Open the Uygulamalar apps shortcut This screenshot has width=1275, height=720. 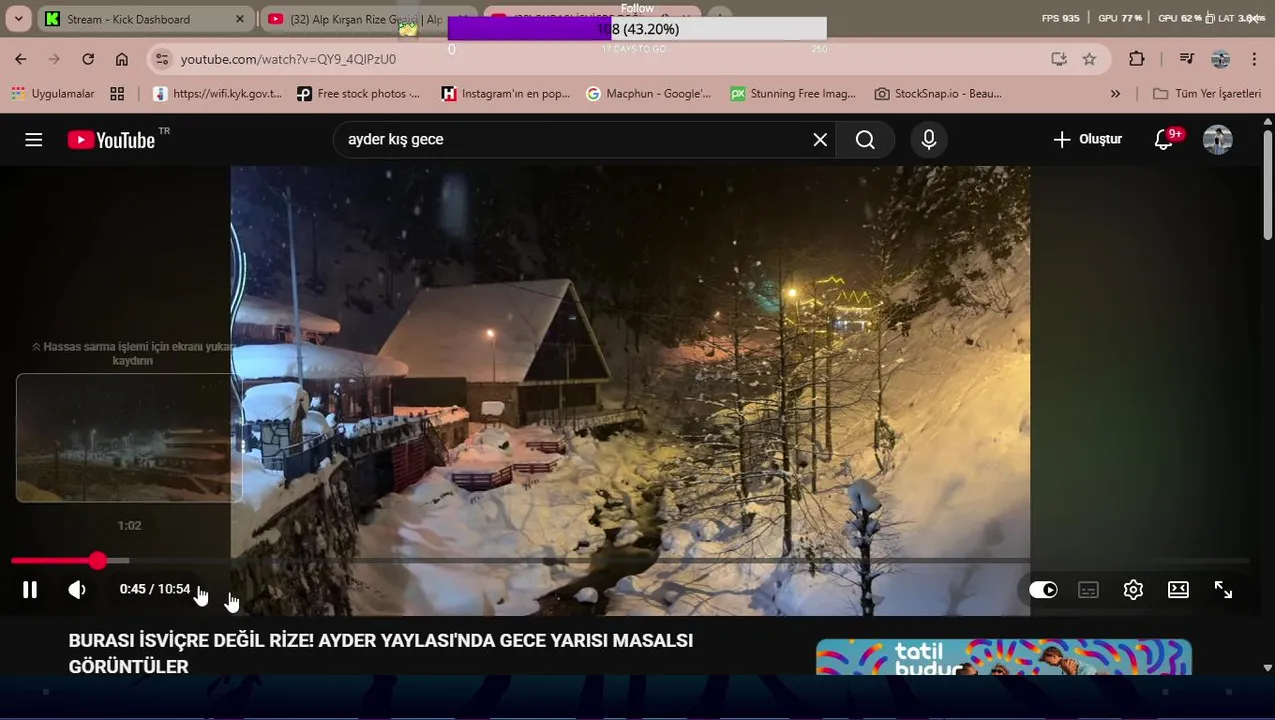click(53, 93)
